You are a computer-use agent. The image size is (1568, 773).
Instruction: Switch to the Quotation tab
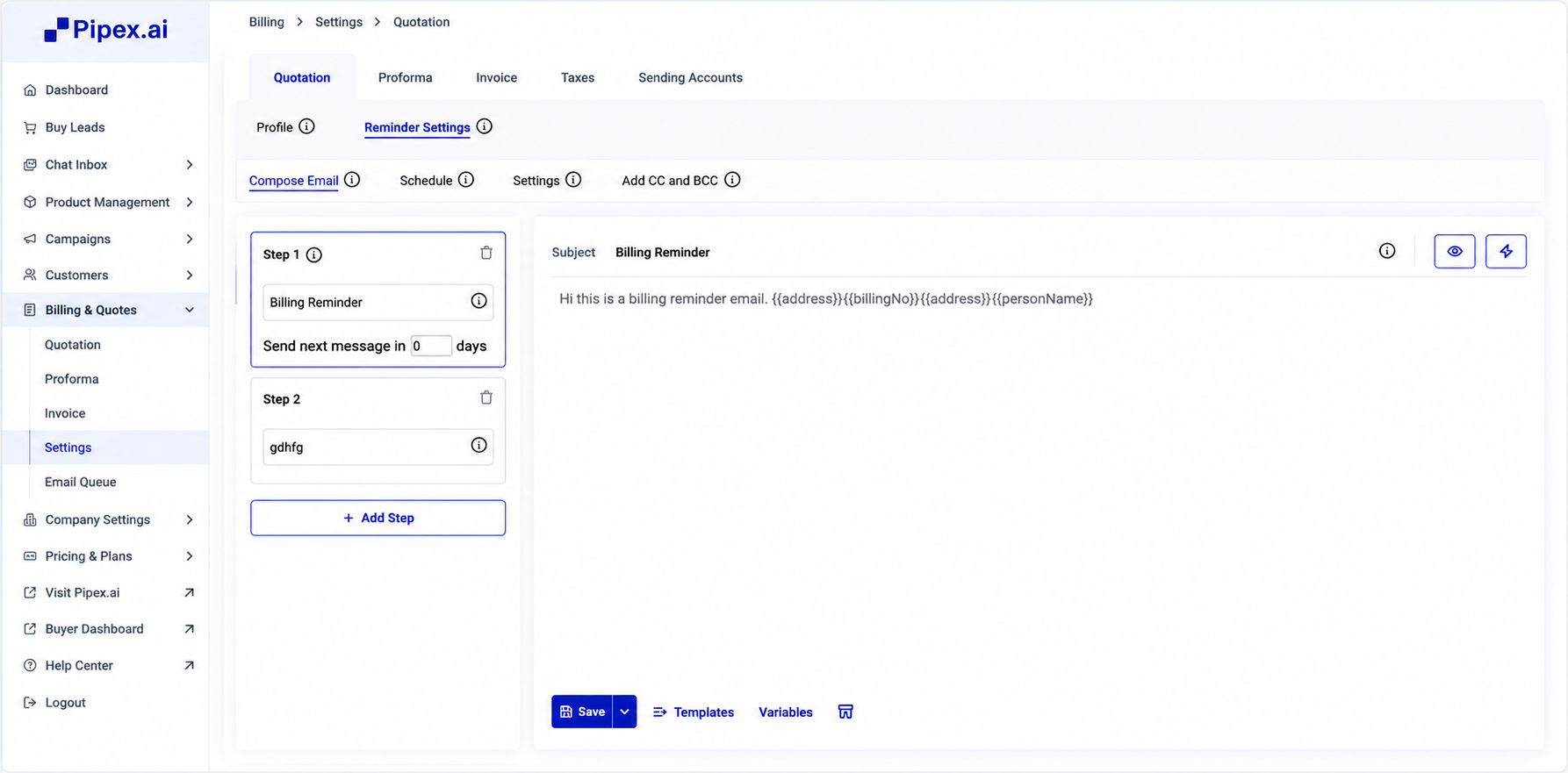pyautogui.click(x=302, y=77)
